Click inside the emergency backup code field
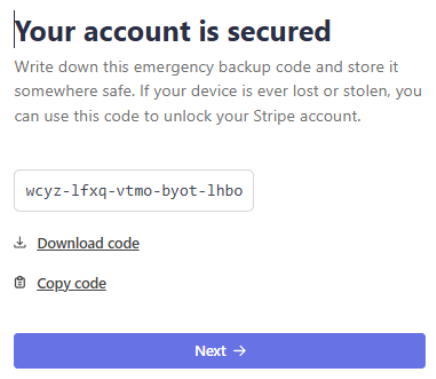 pos(134,191)
